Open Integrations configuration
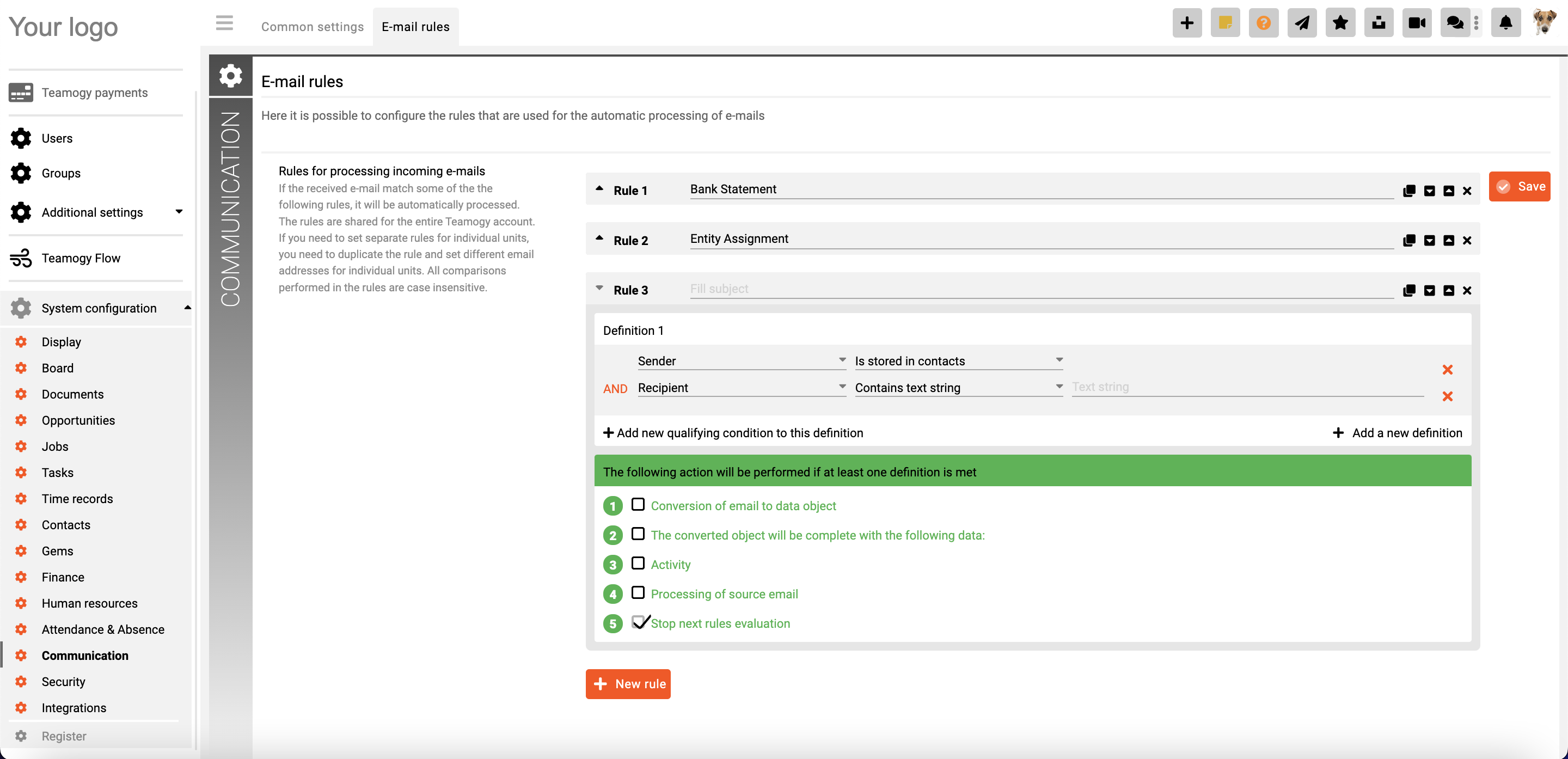The image size is (1568, 759). [x=73, y=707]
